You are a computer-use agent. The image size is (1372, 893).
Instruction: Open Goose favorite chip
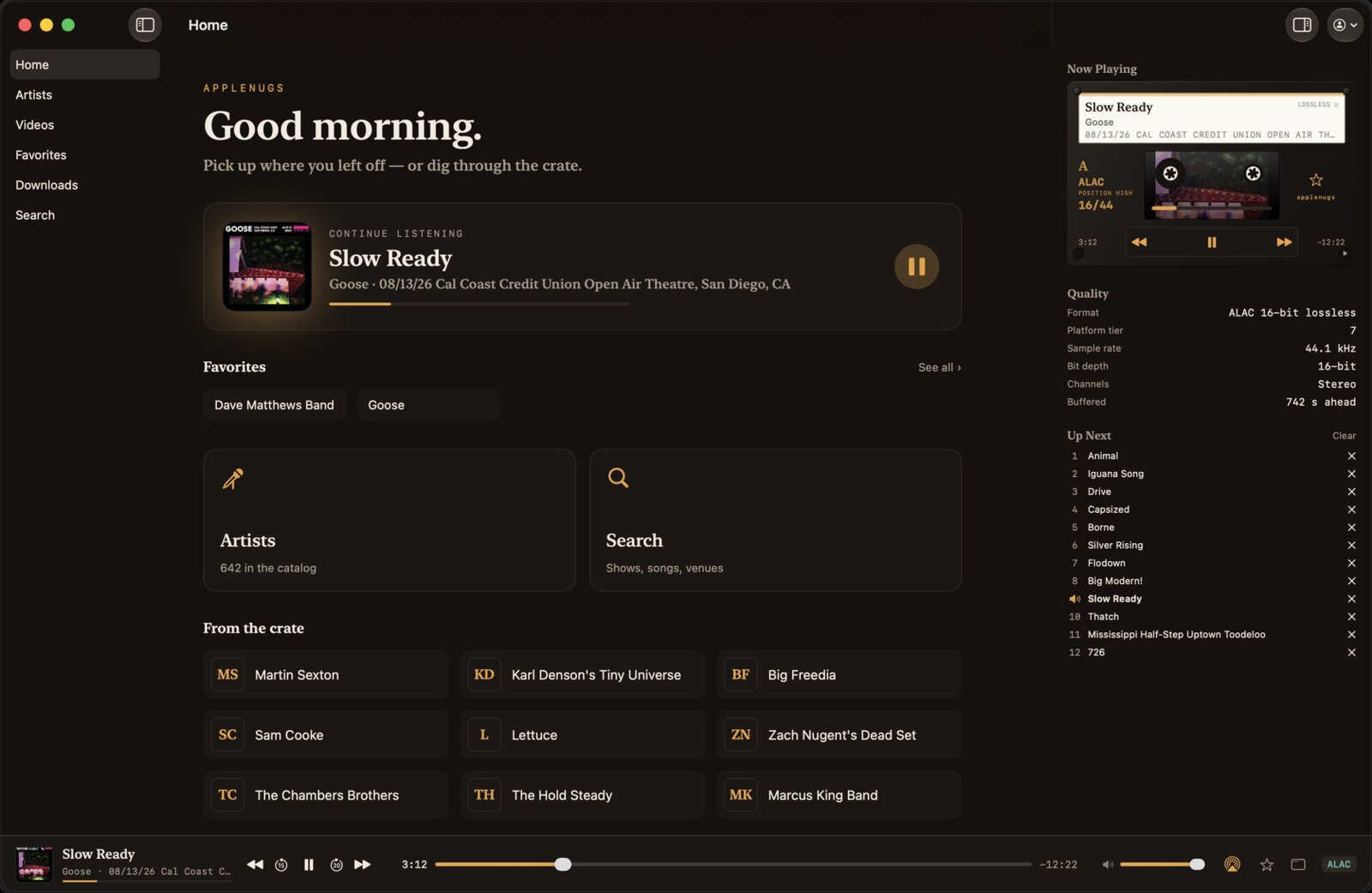(x=429, y=405)
